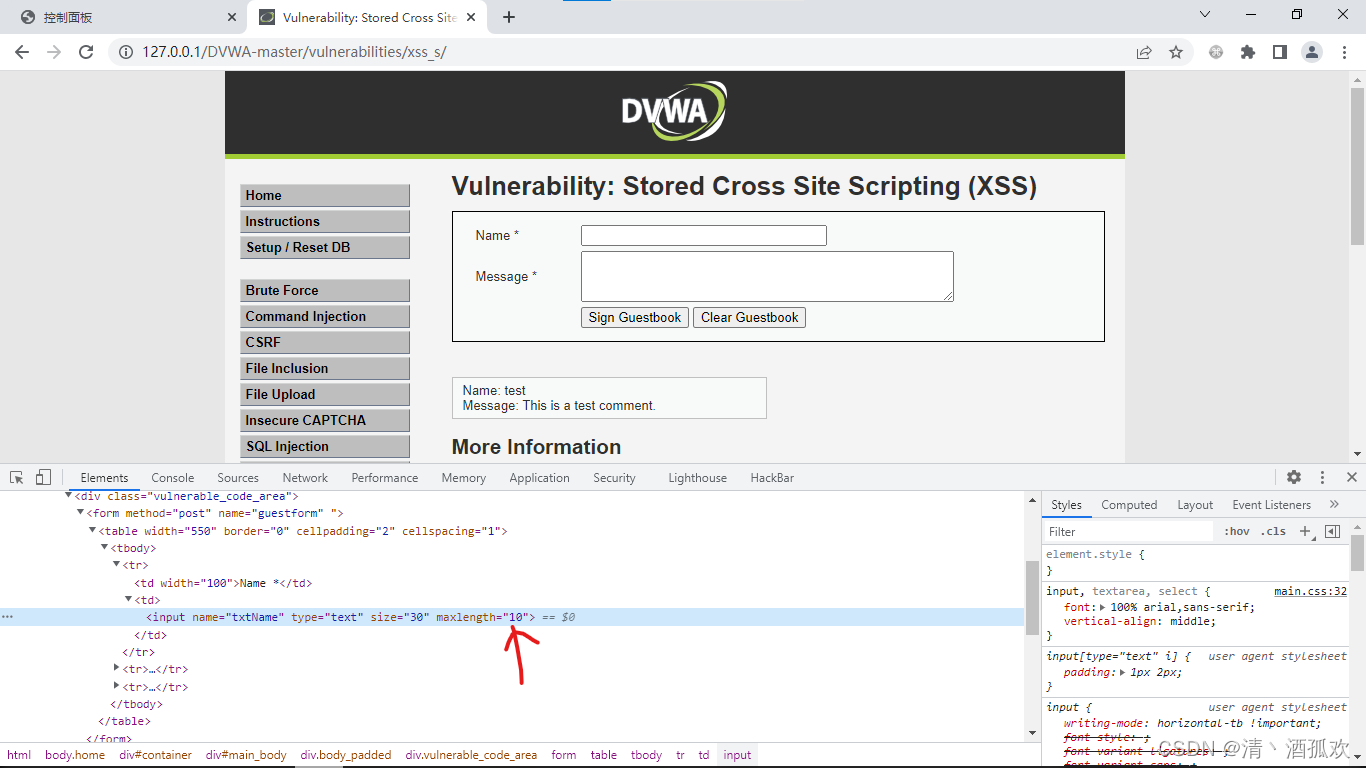Click the Sign Guestbook button
The image size is (1366, 768).
(635, 318)
